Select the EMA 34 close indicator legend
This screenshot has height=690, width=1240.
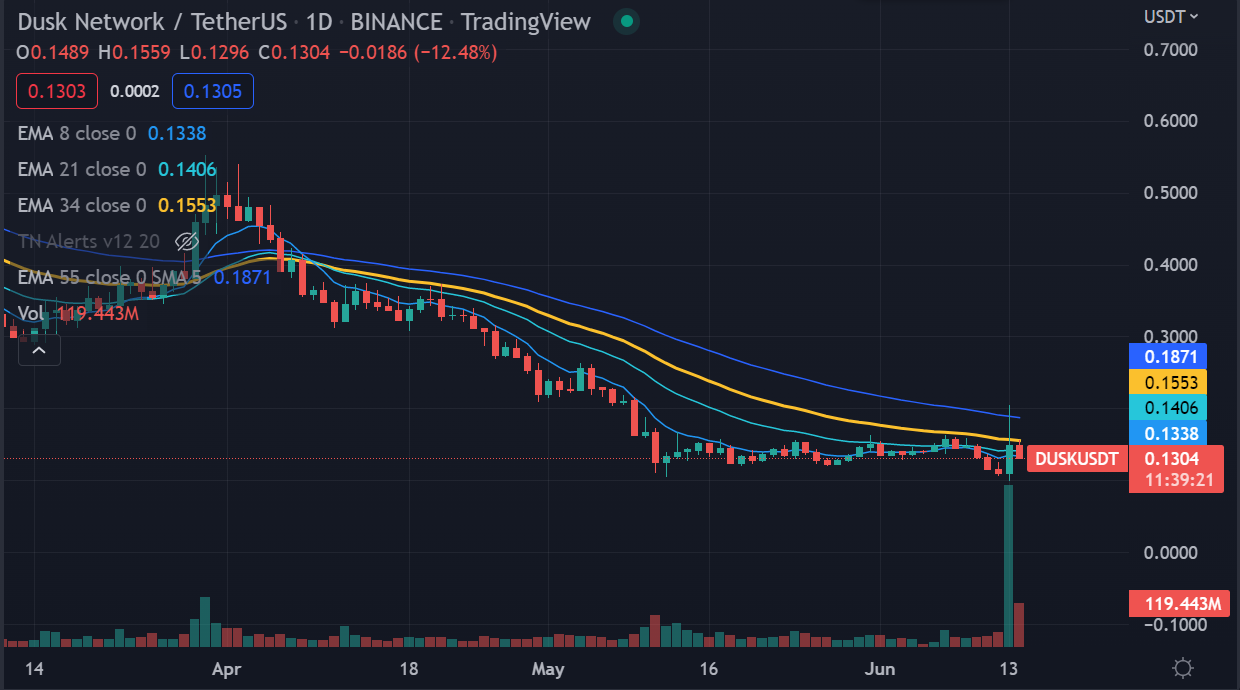coord(117,205)
